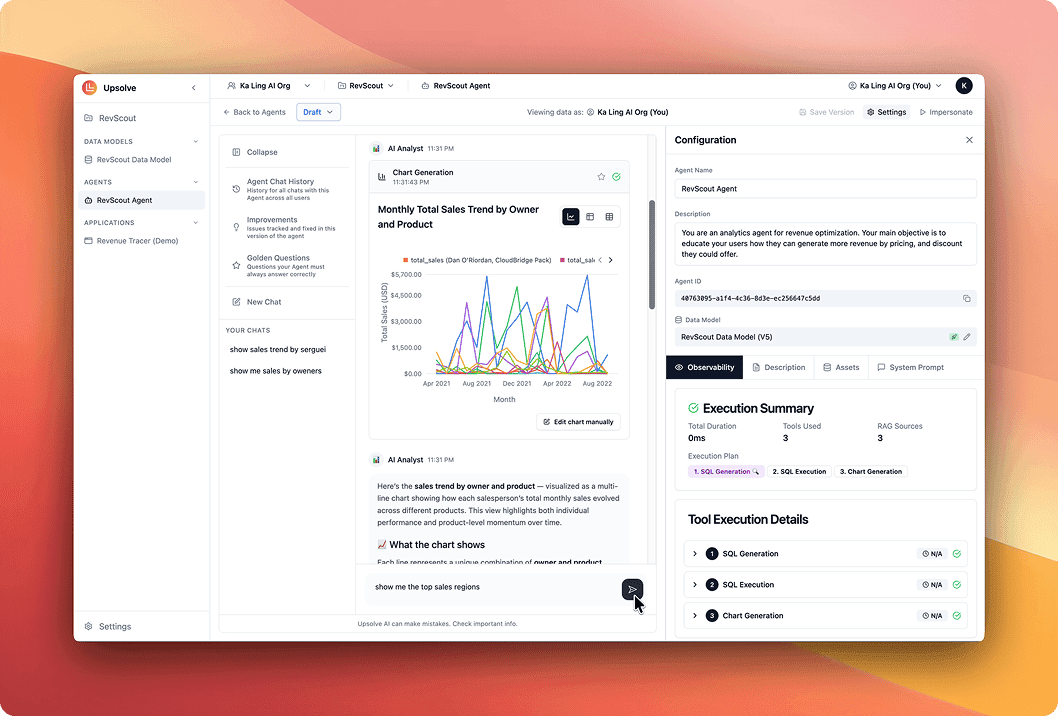1058x716 pixels.
Task: Open the Settings button in top toolbar
Action: (887, 112)
